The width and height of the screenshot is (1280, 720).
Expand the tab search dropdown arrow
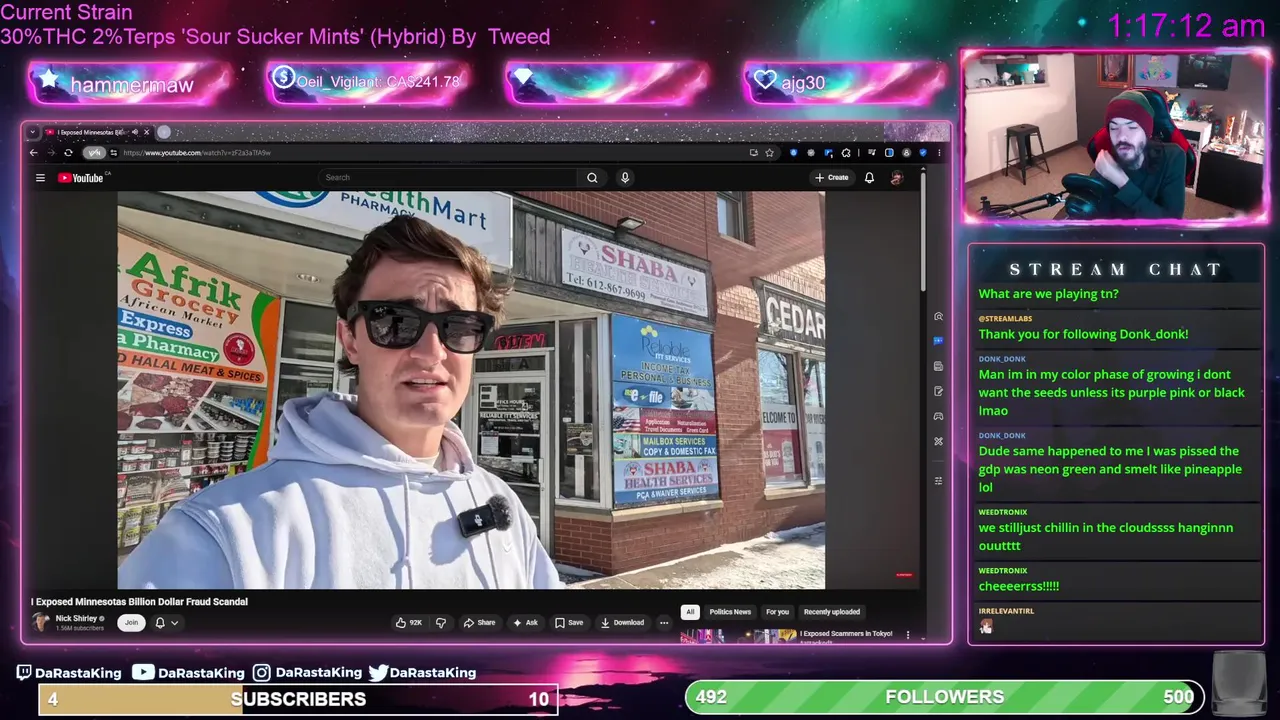pos(33,132)
